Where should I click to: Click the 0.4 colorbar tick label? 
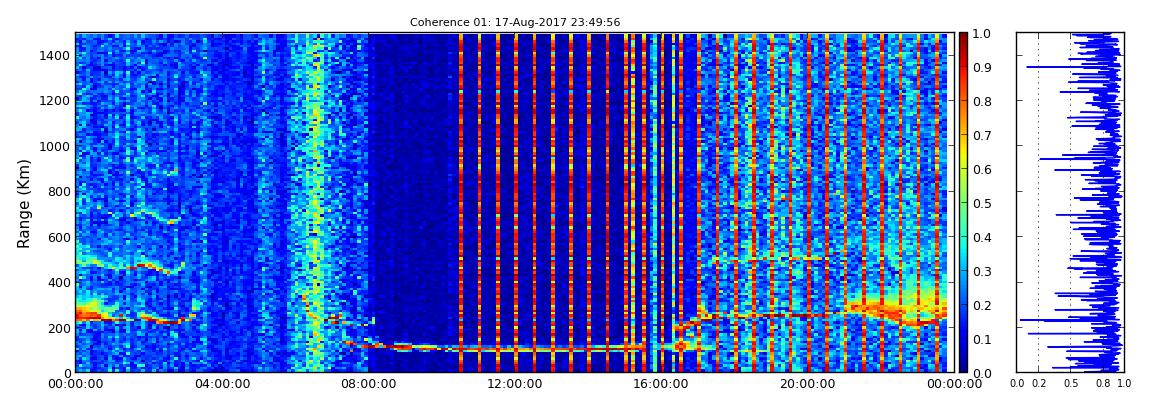(984, 237)
